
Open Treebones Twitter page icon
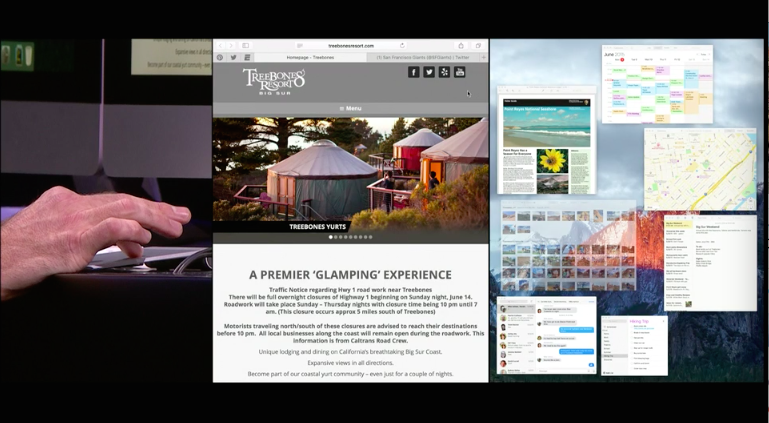tap(429, 72)
